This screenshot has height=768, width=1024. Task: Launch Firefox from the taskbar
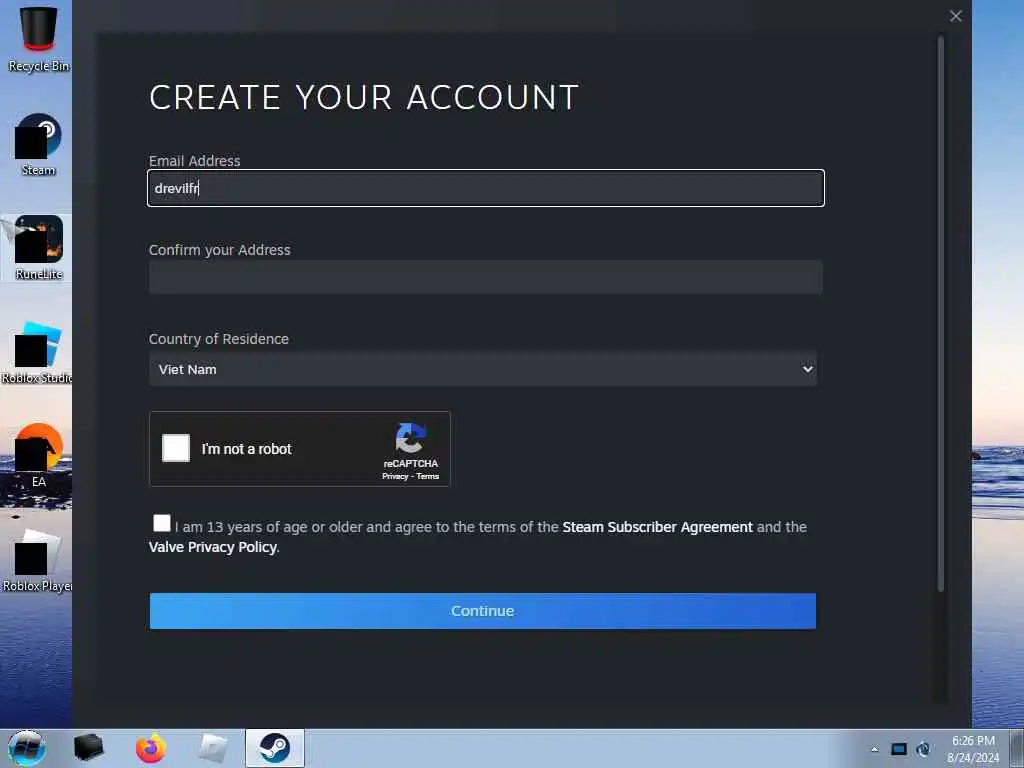click(x=150, y=748)
